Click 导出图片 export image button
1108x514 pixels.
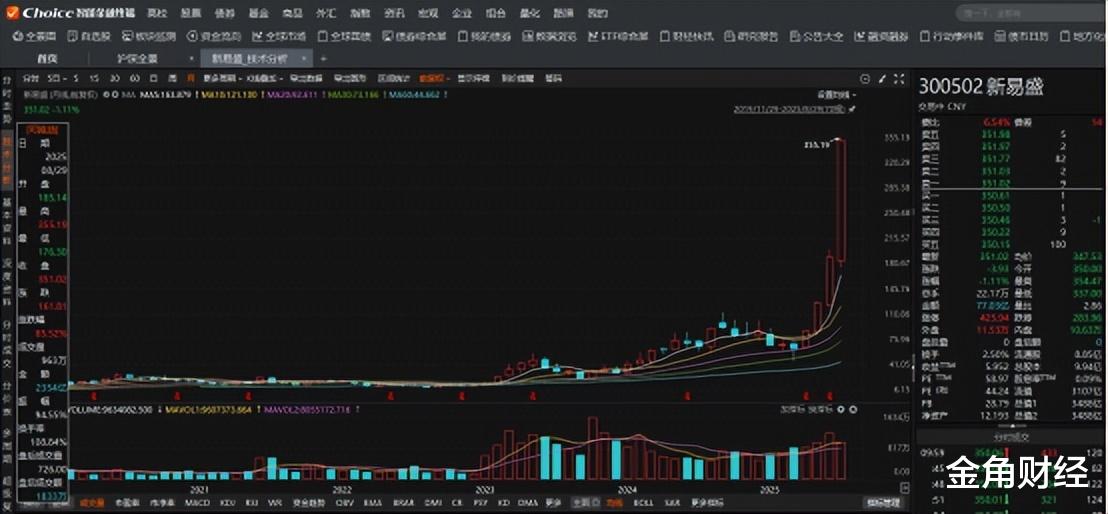[x=349, y=78]
